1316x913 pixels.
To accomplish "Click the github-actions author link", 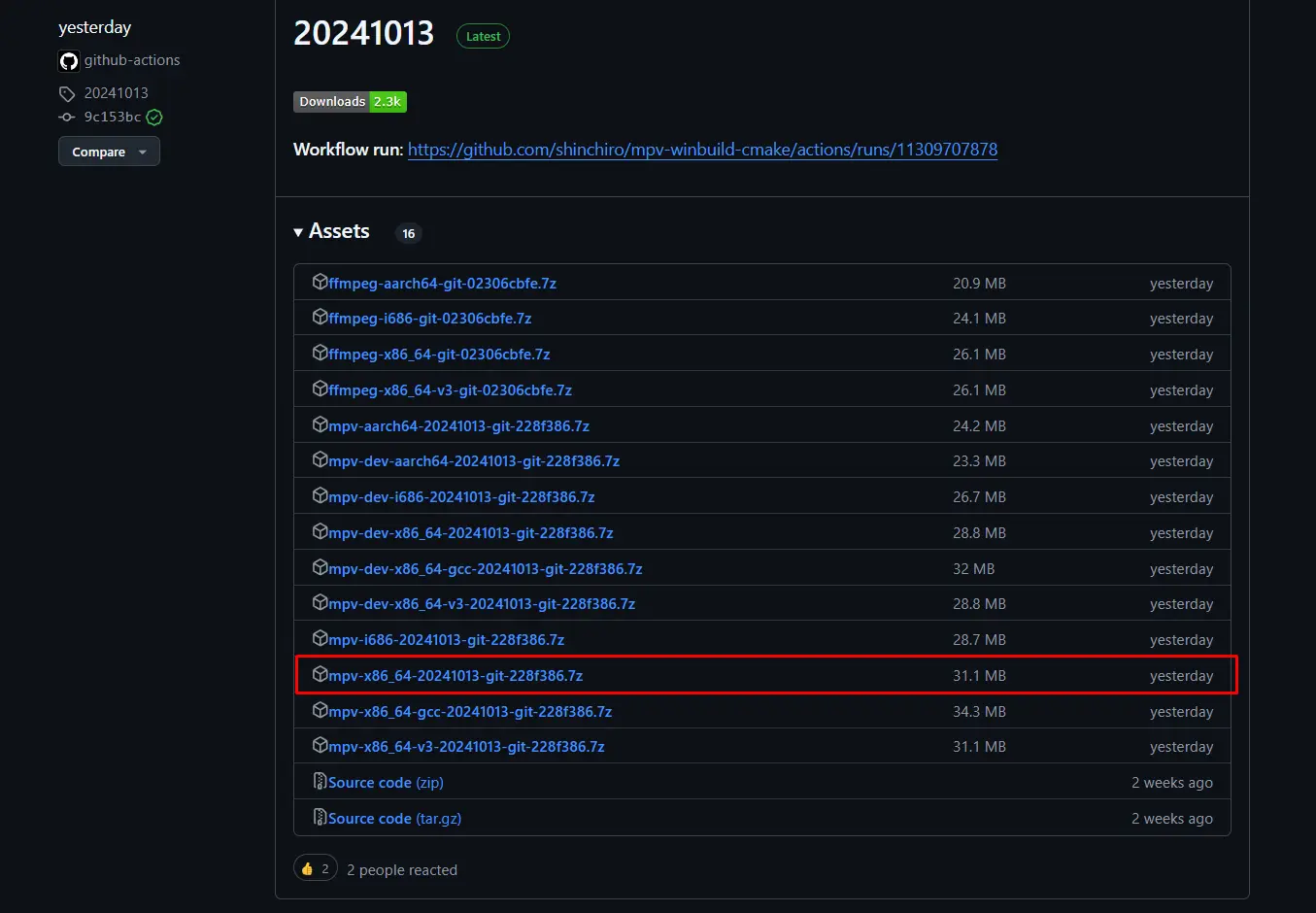I will (132, 60).
